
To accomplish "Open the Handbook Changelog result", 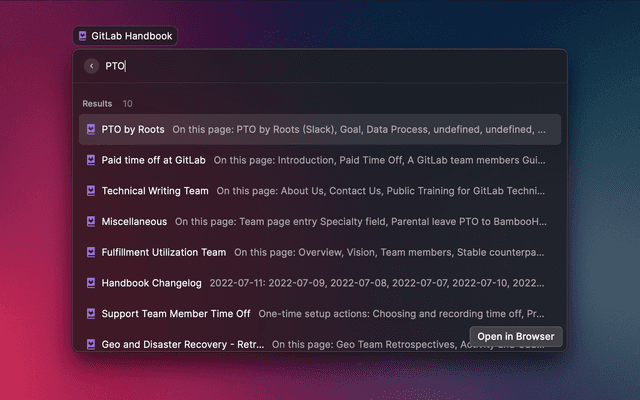I will [x=151, y=283].
